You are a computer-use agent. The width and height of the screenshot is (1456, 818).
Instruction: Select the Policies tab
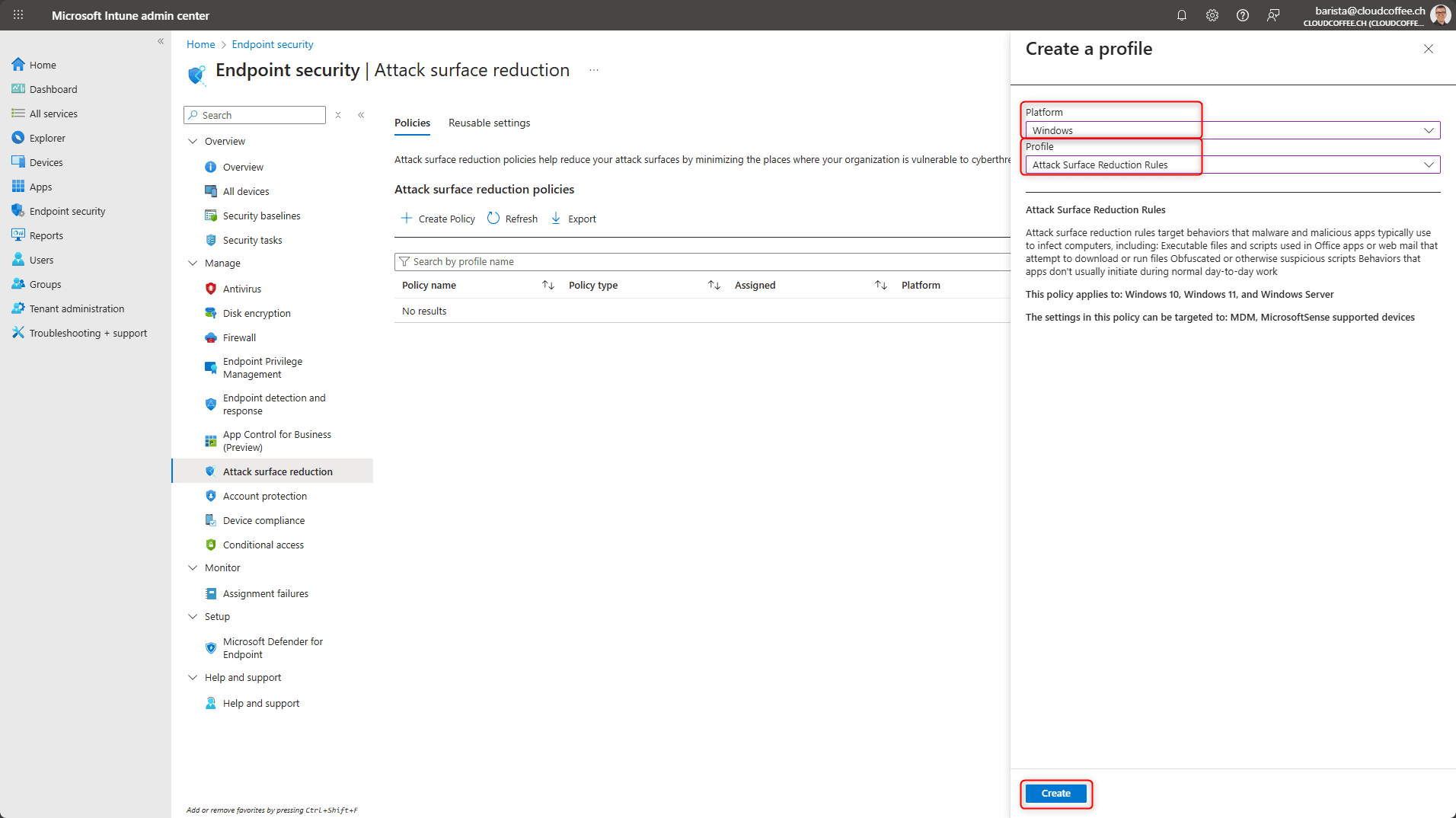point(412,123)
